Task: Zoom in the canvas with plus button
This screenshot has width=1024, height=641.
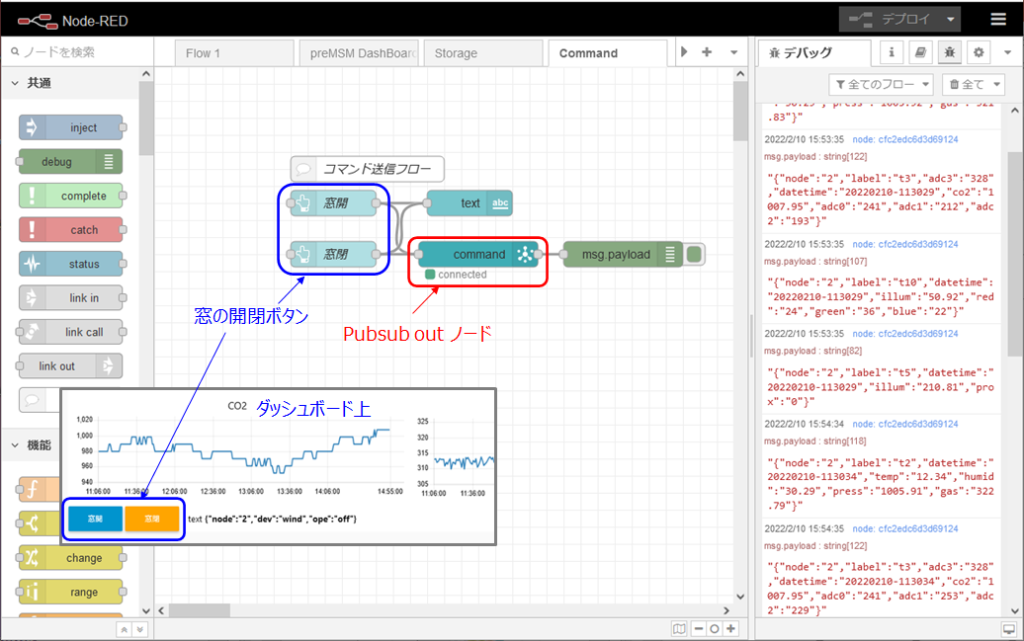Action: click(731, 629)
